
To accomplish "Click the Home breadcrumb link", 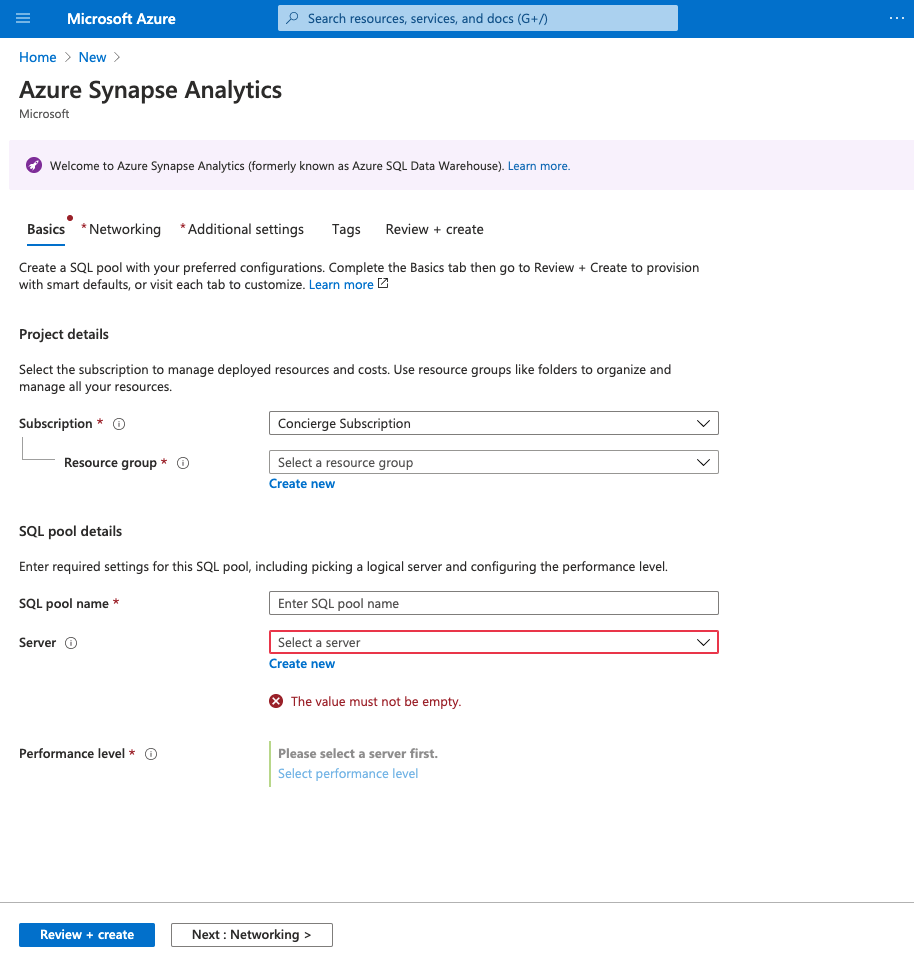I will (37, 57).
